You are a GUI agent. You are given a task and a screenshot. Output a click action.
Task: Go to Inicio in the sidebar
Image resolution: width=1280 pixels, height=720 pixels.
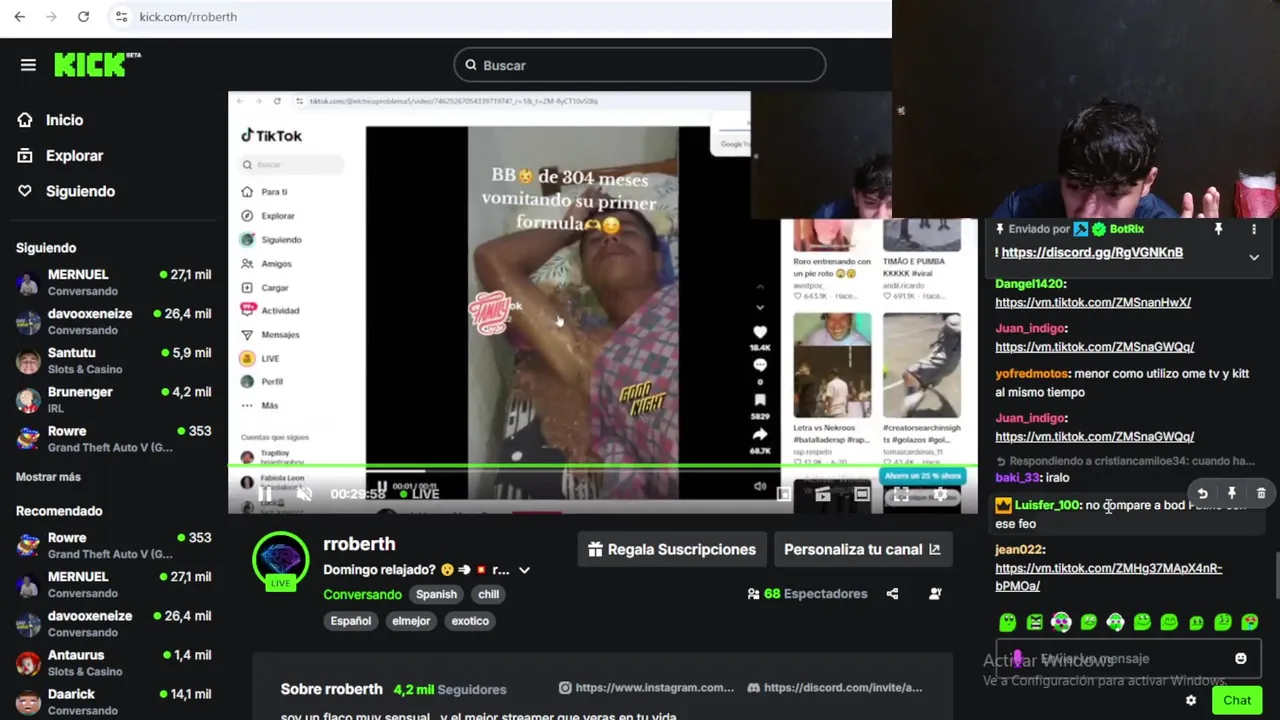[x=64, y=120]
